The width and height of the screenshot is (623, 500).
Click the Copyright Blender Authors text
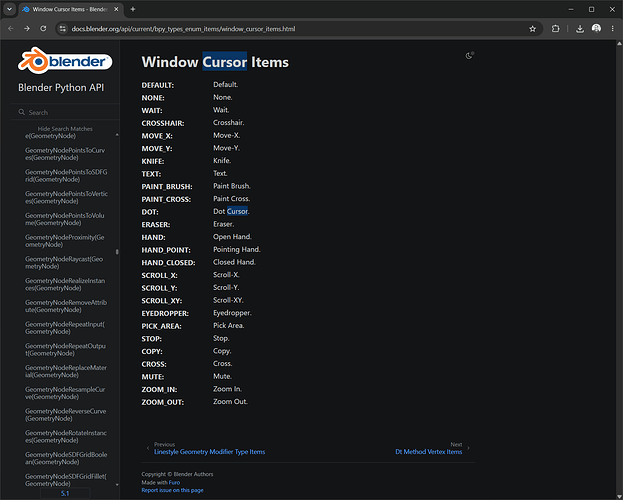tap(177, 474)
